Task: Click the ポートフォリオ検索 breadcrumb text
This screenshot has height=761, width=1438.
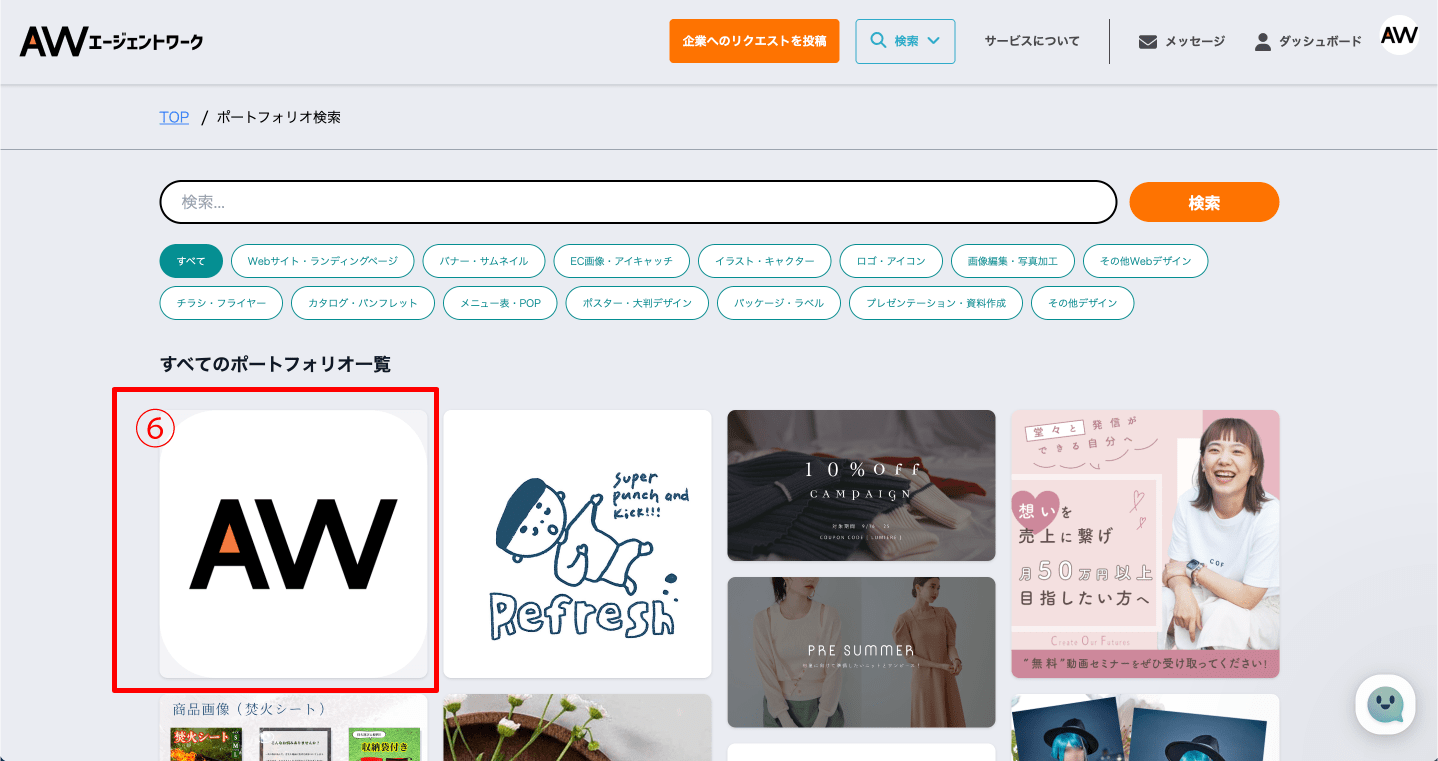Action: (279, 117)
